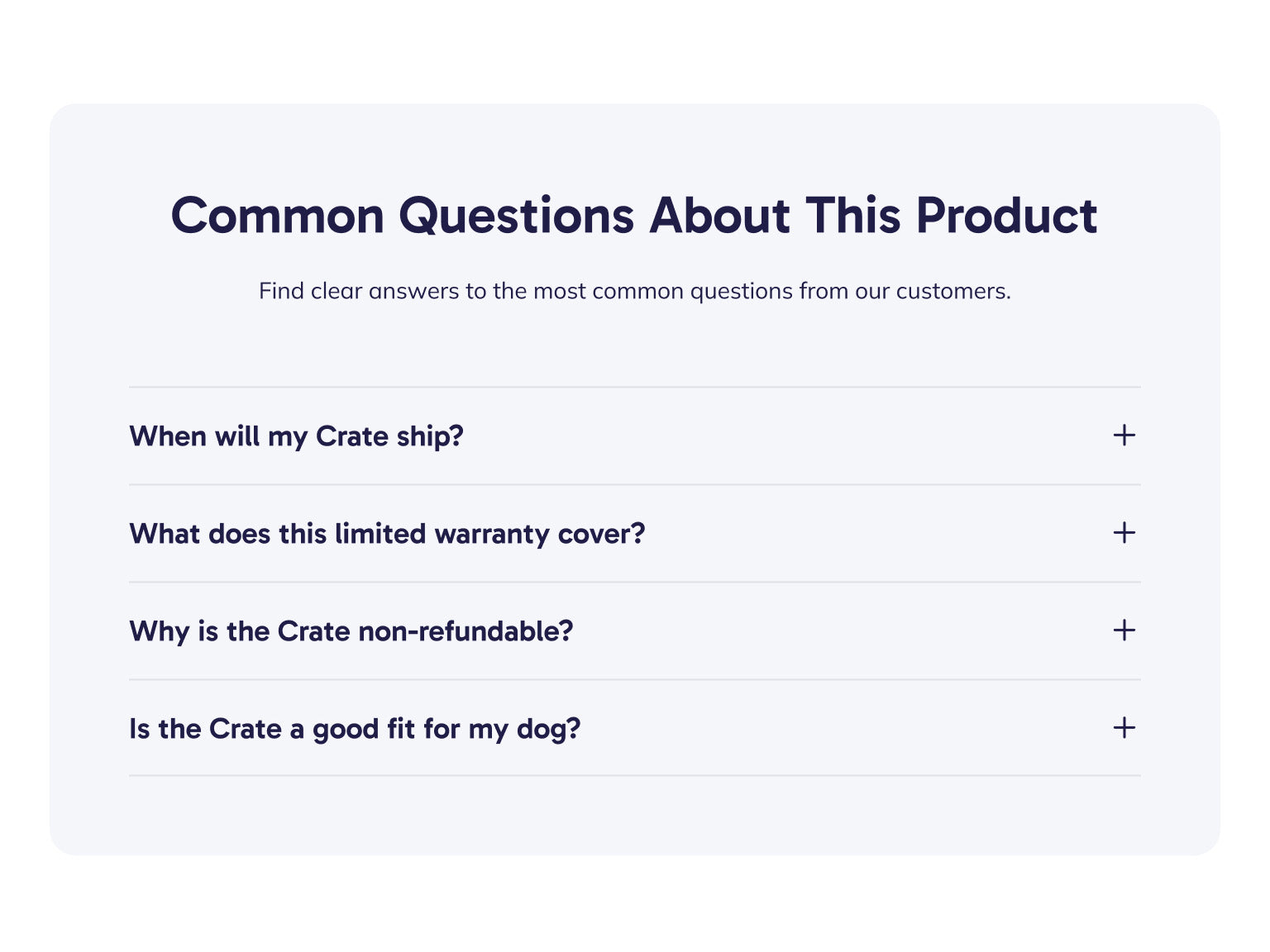Screen dimensions: 1270x952
Task: Show answer to 'Is the Crate a good fit for my dog?'
Action: click(355, 729)
